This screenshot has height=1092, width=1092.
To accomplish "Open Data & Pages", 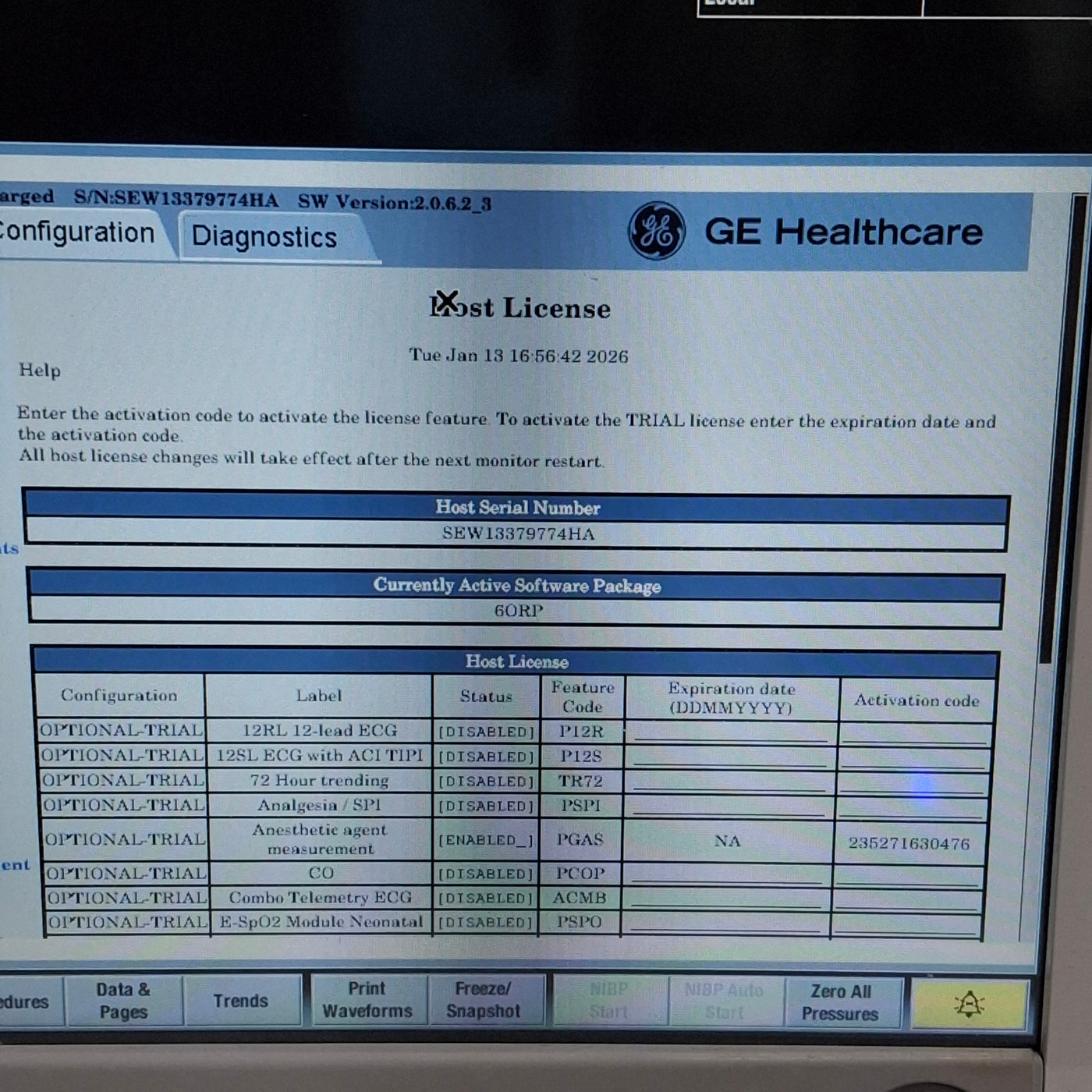I will point(122,1002).
